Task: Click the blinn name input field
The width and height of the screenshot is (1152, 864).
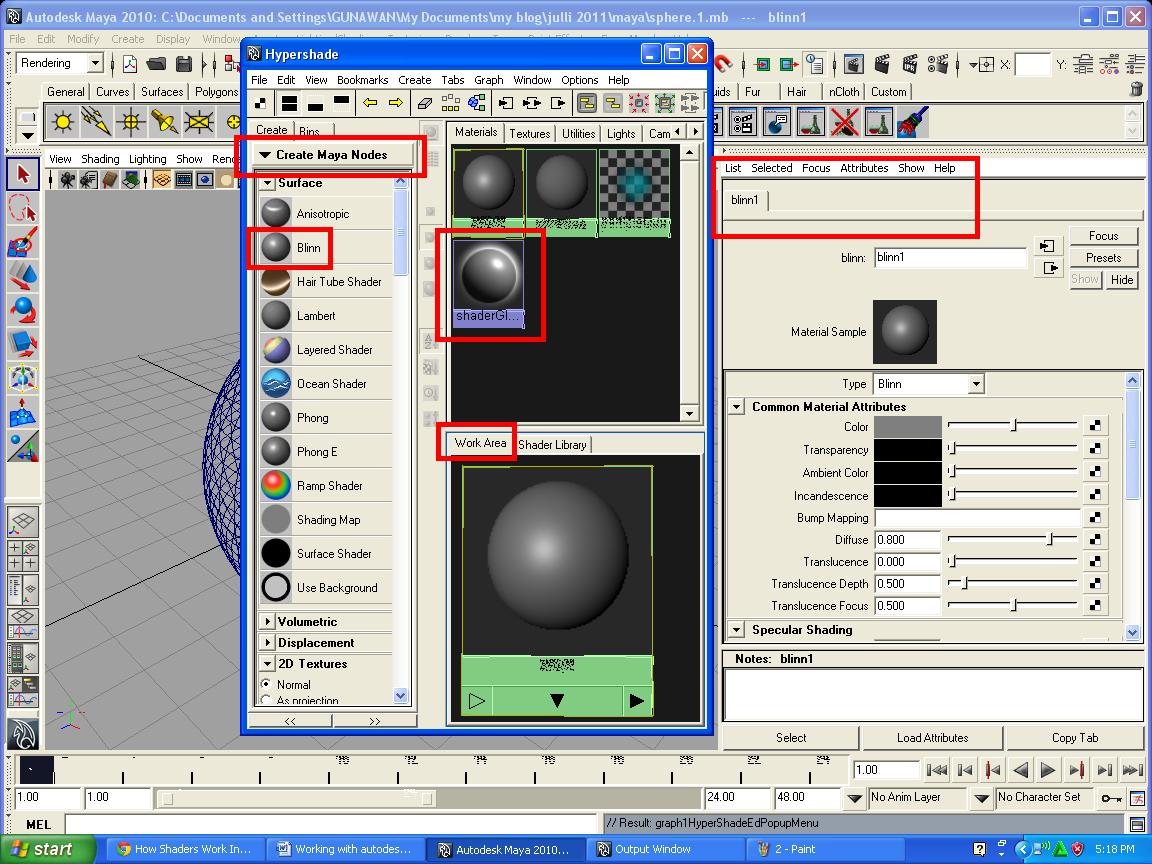Action: (x=950, y=257)
